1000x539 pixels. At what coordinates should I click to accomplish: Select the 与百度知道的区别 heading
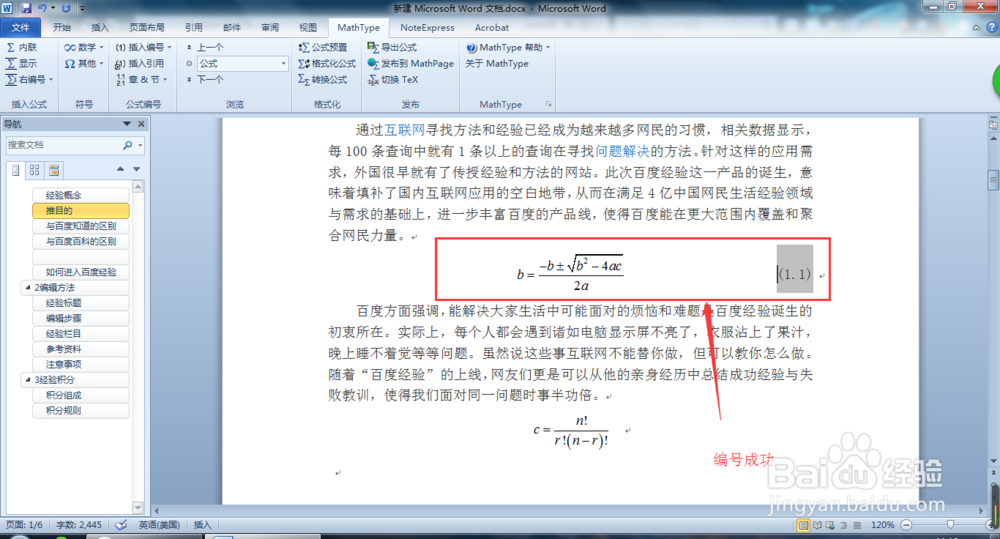point(80,226)
